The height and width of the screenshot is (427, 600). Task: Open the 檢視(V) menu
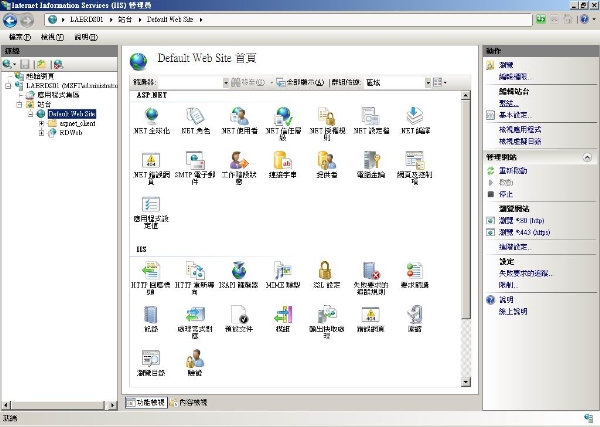[52, 37]
